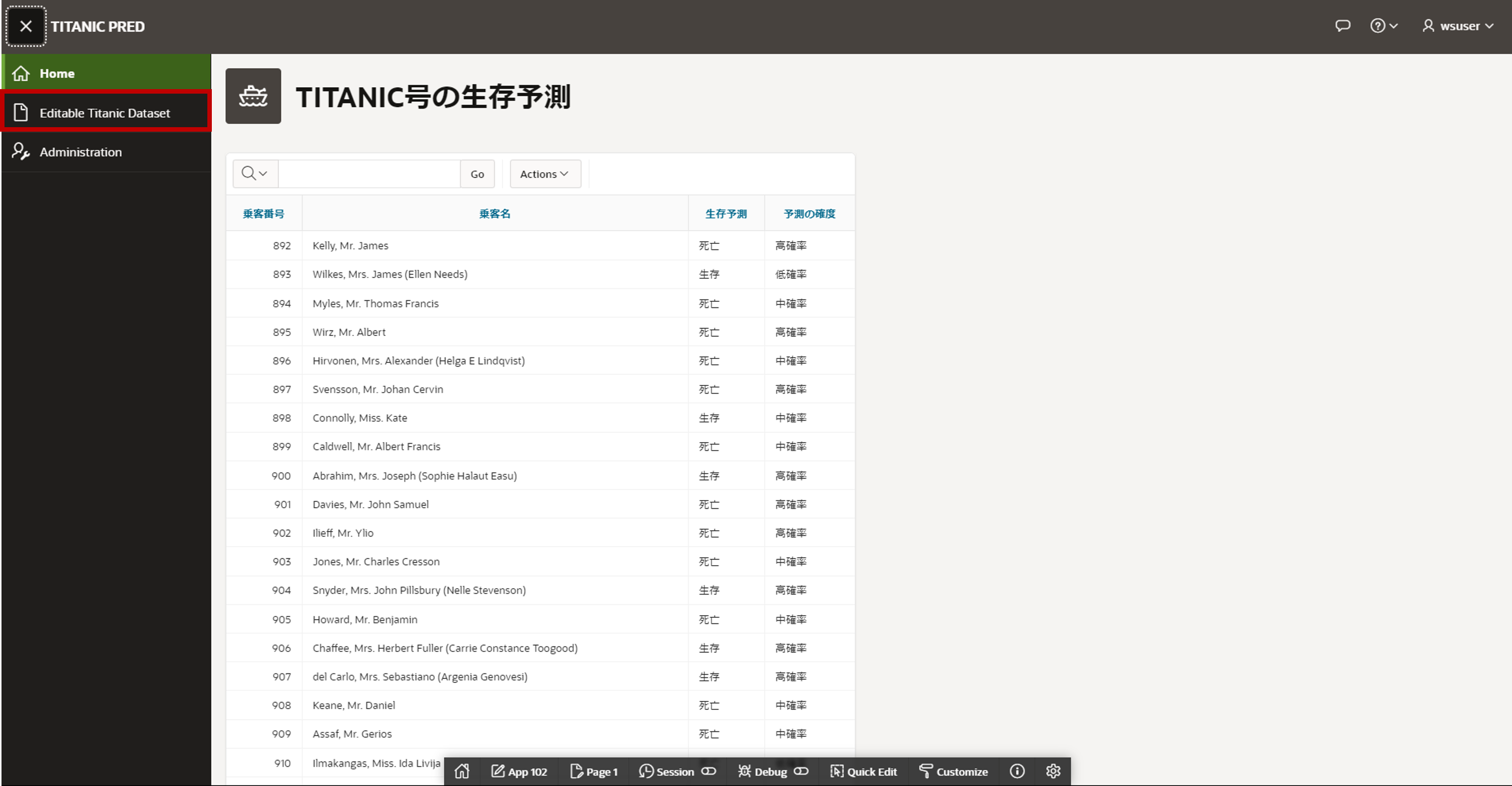
Task: Toggle the Debug switch in toolbar
Action: 801,771
